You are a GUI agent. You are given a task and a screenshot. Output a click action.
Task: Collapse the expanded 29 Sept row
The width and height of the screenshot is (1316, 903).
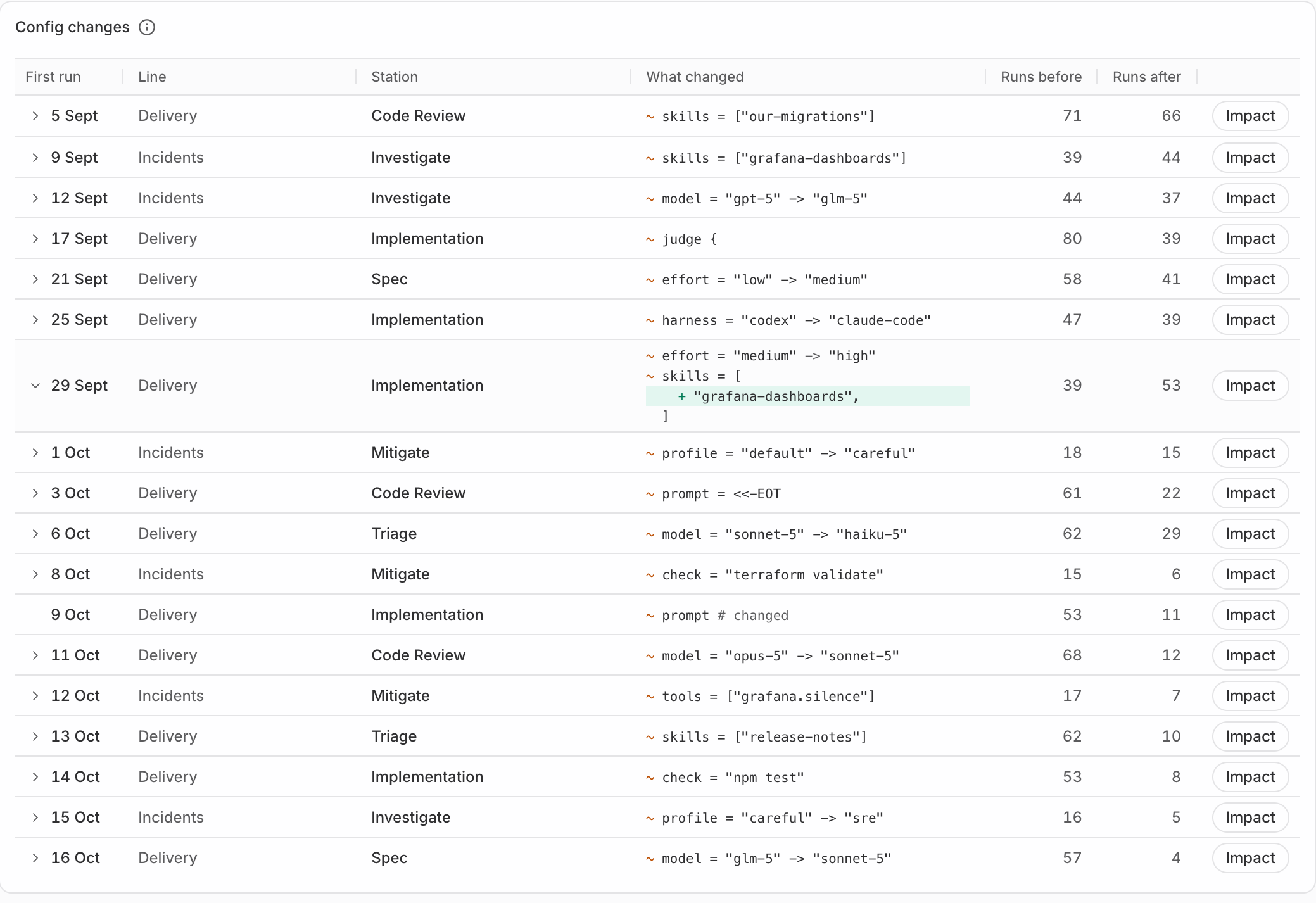tap(35, 386)
